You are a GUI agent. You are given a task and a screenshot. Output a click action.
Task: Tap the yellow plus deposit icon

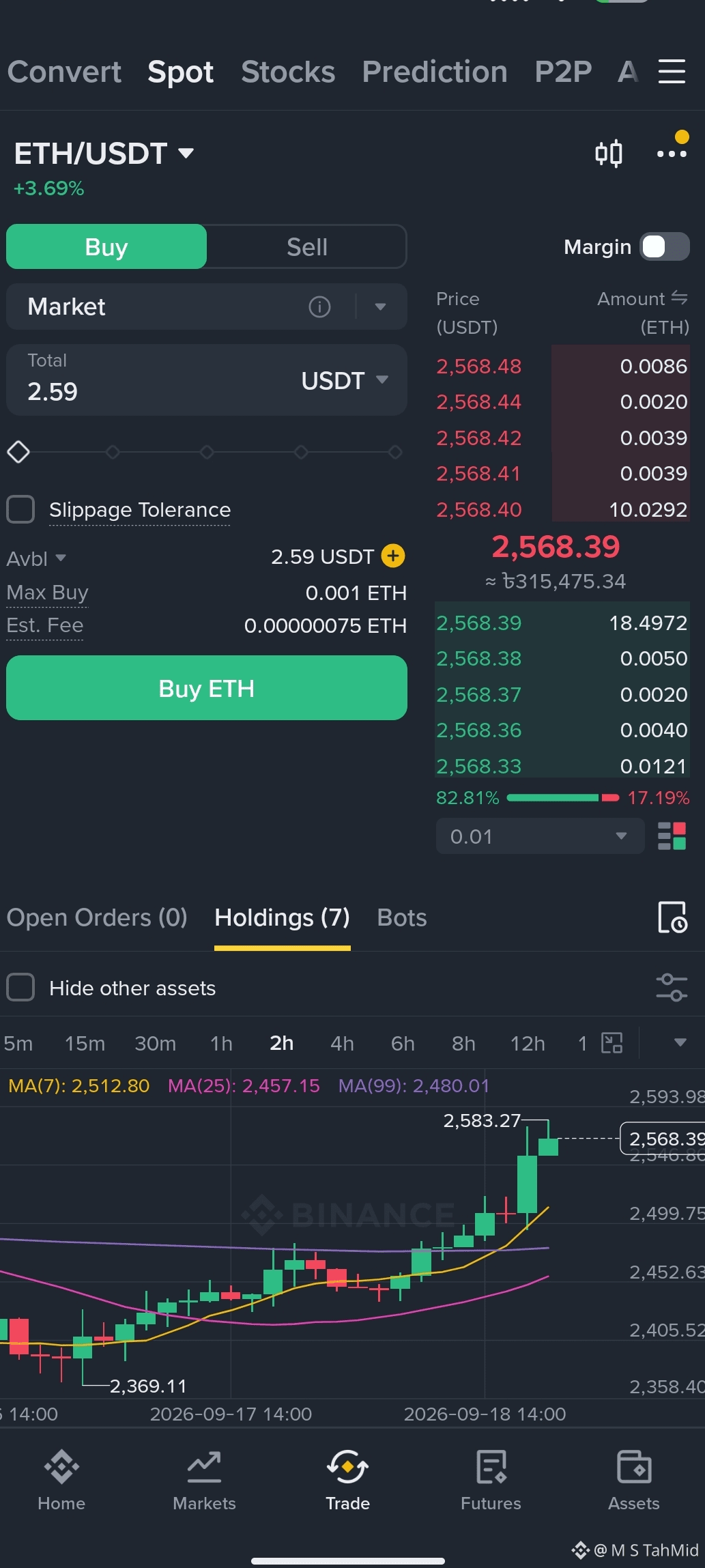(393, 556)
